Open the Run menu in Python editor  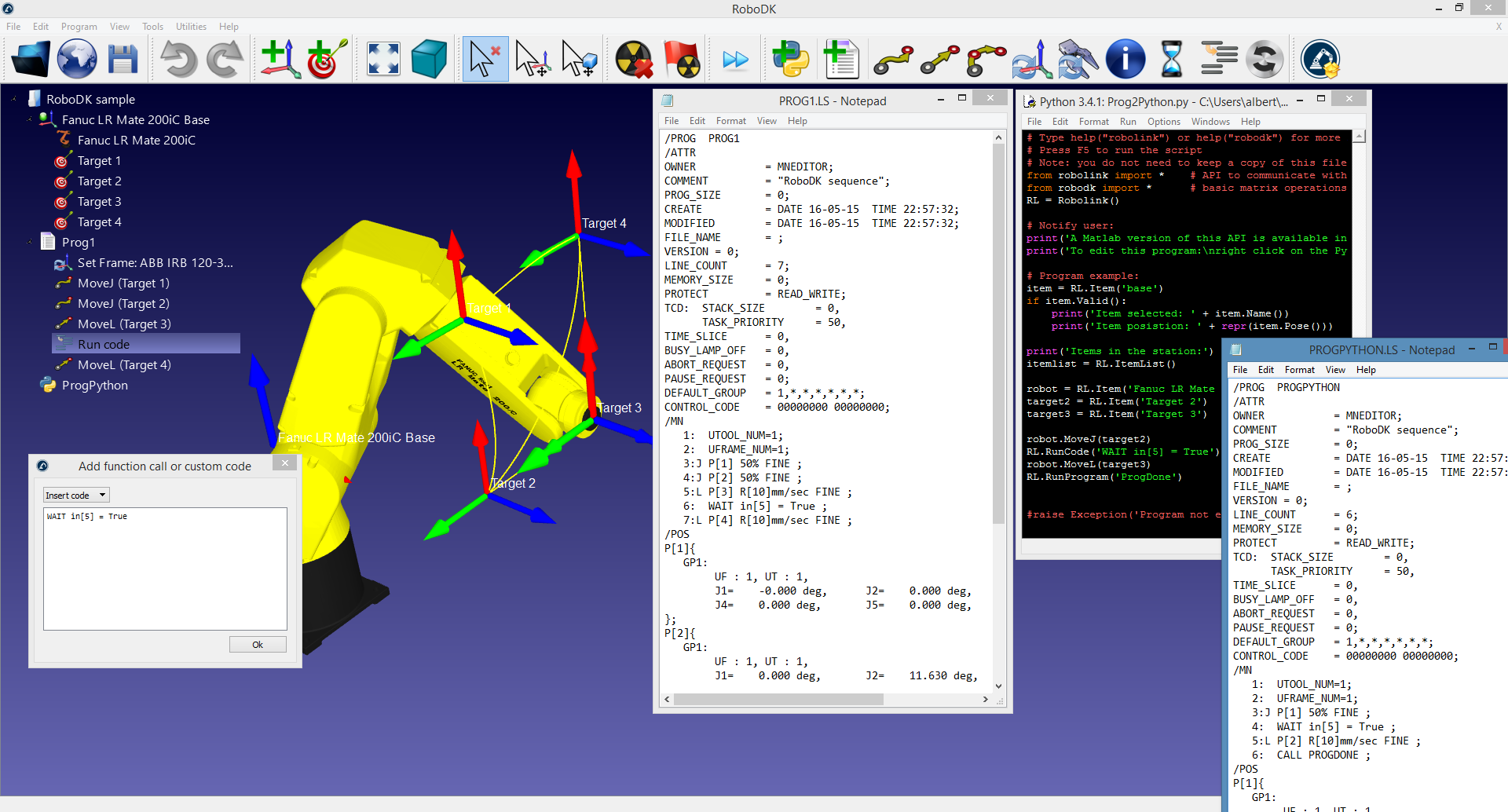[1128, 121]
